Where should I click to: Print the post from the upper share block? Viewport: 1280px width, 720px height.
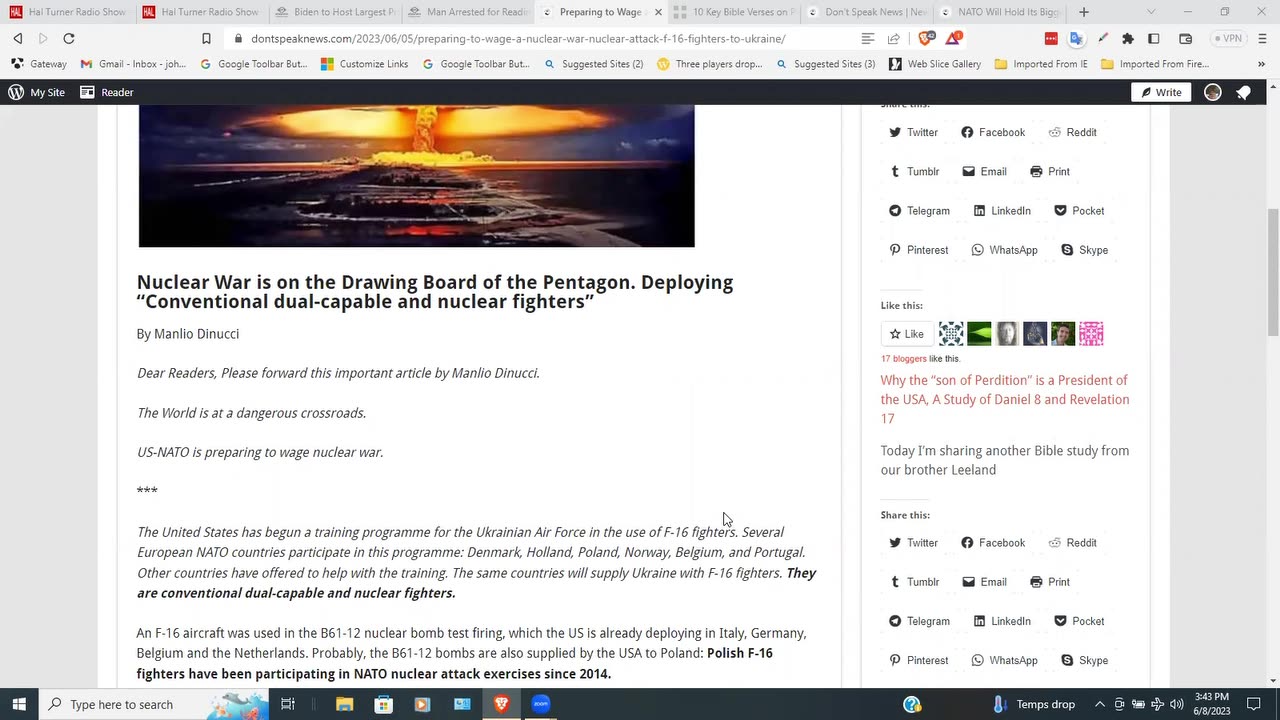pos(1050,171)
